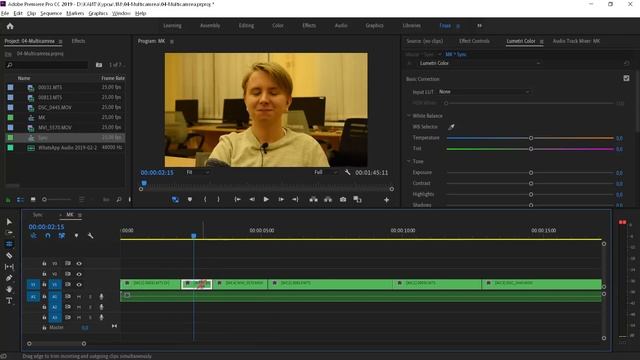The height and width of the screenshot is (360, 640).
Task: Open Project panel menu
Action: tap(60, 41)
